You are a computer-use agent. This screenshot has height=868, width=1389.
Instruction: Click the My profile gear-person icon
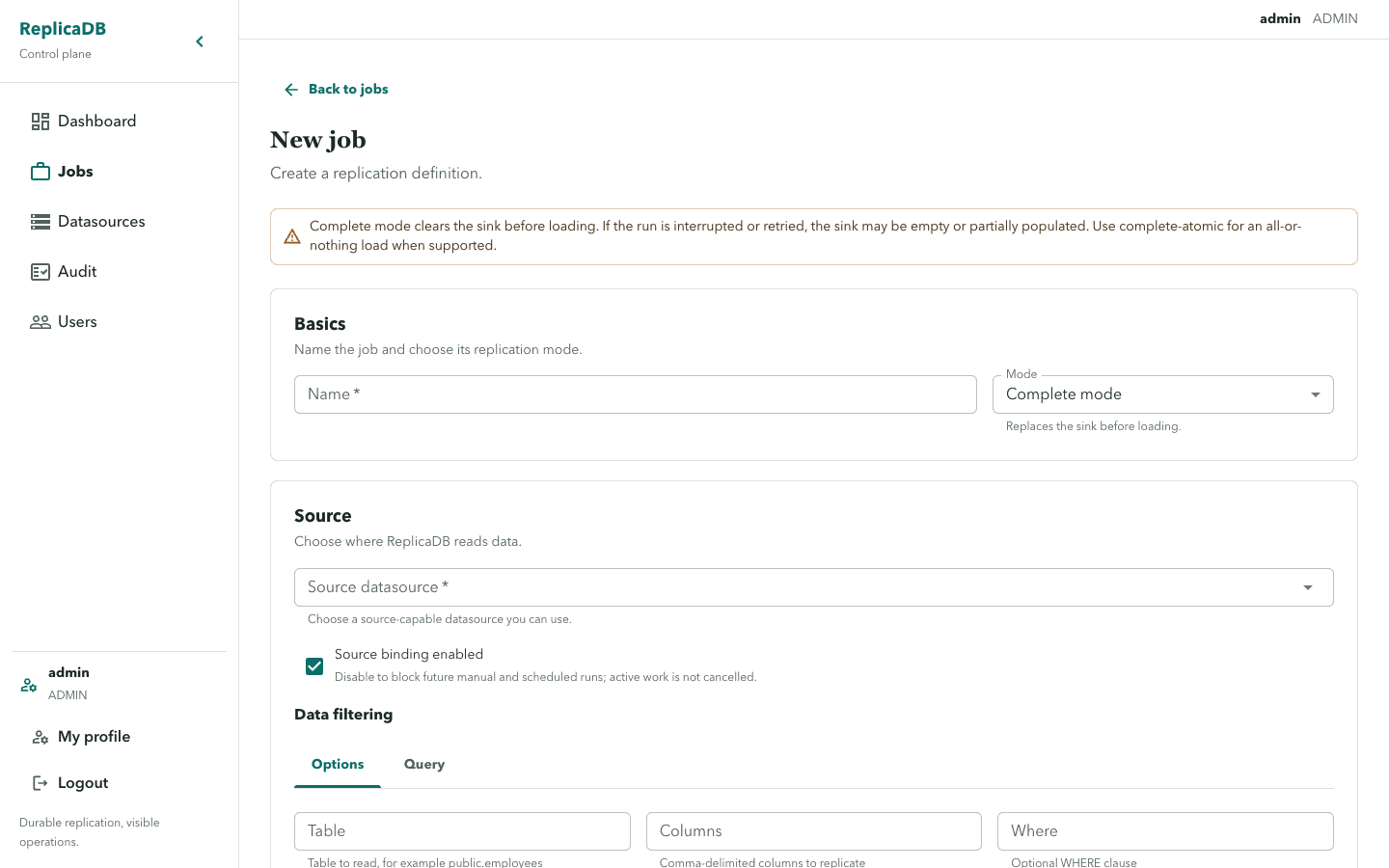tap(41, 737)
